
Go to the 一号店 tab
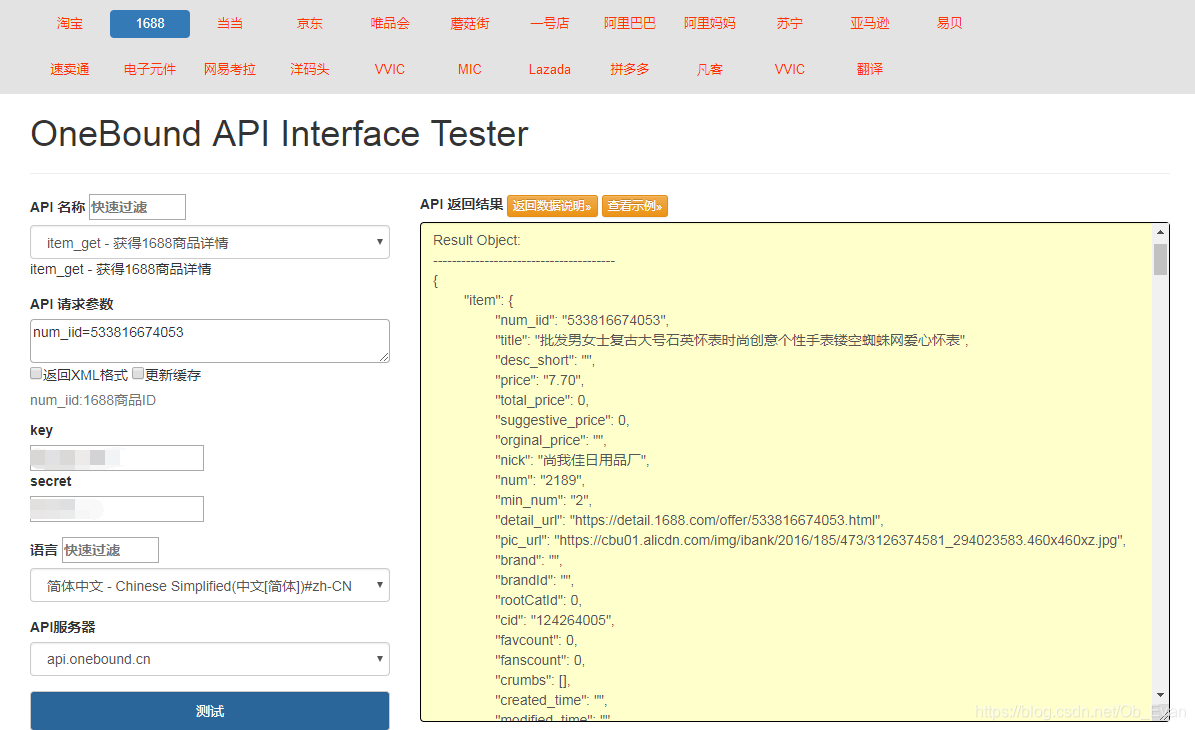point(549,24)
